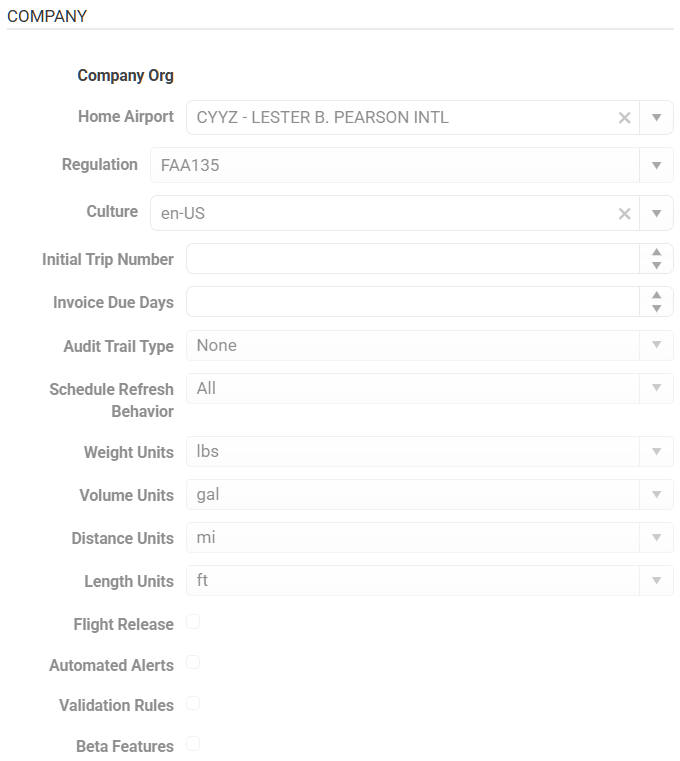Clear the Home Airport selection
The height and width of the screenshot is (761, 680).
[x=624, y=118]
